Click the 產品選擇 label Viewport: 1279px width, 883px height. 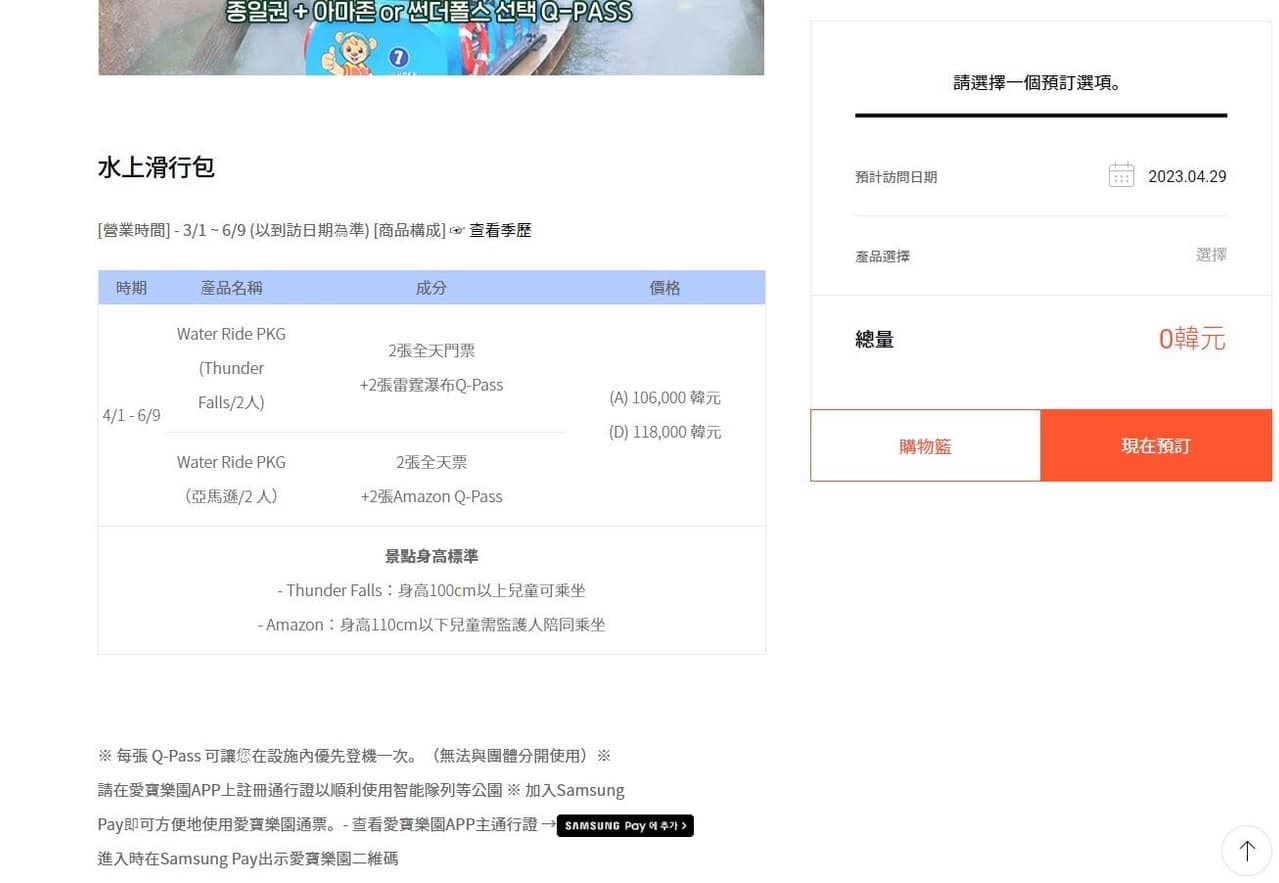tap(882, 256)
